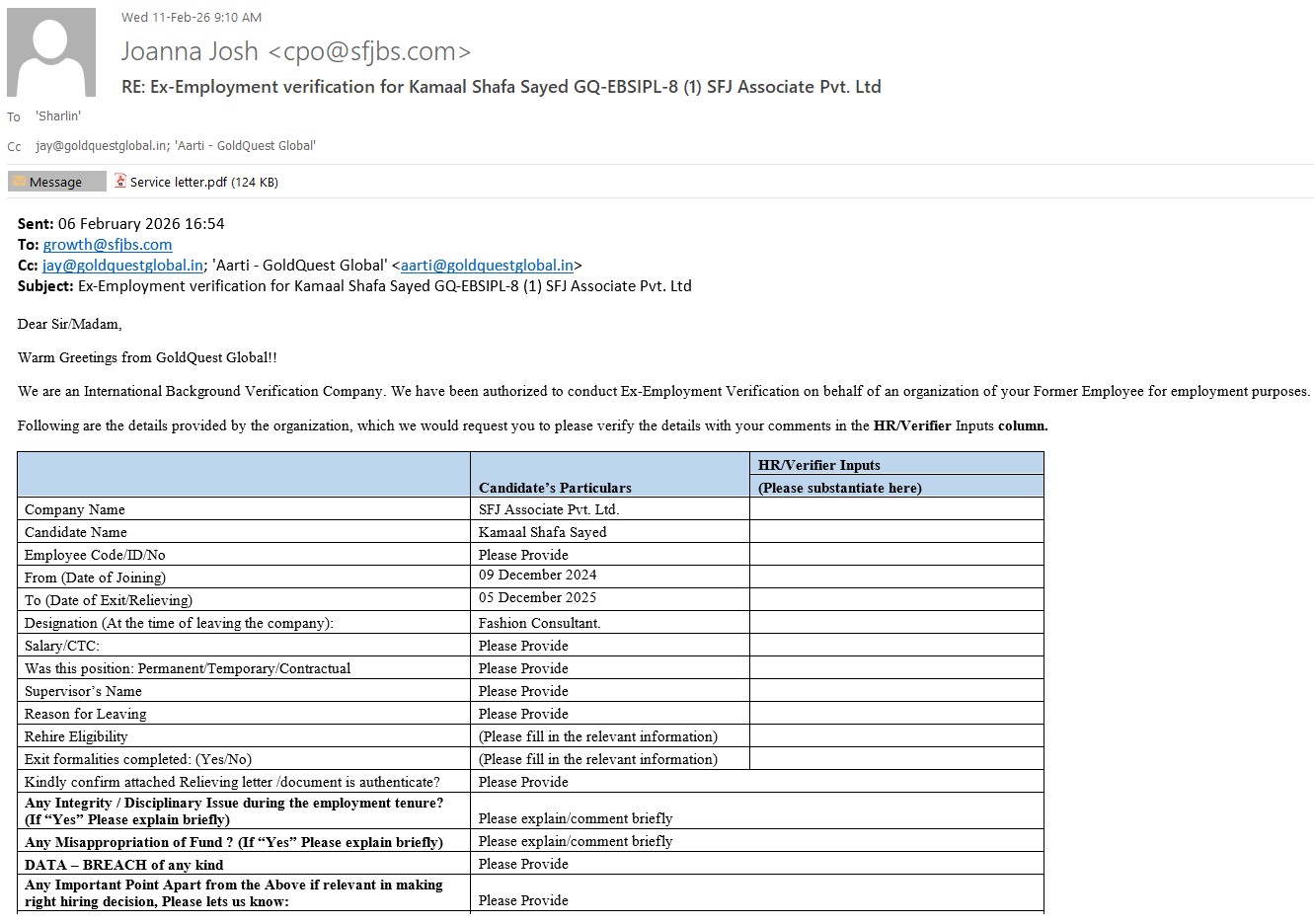The height and width of the screenshot is (924, 1314).
Task: Click the growth@sfjbs.com email link
Action: tap(108, 244)
